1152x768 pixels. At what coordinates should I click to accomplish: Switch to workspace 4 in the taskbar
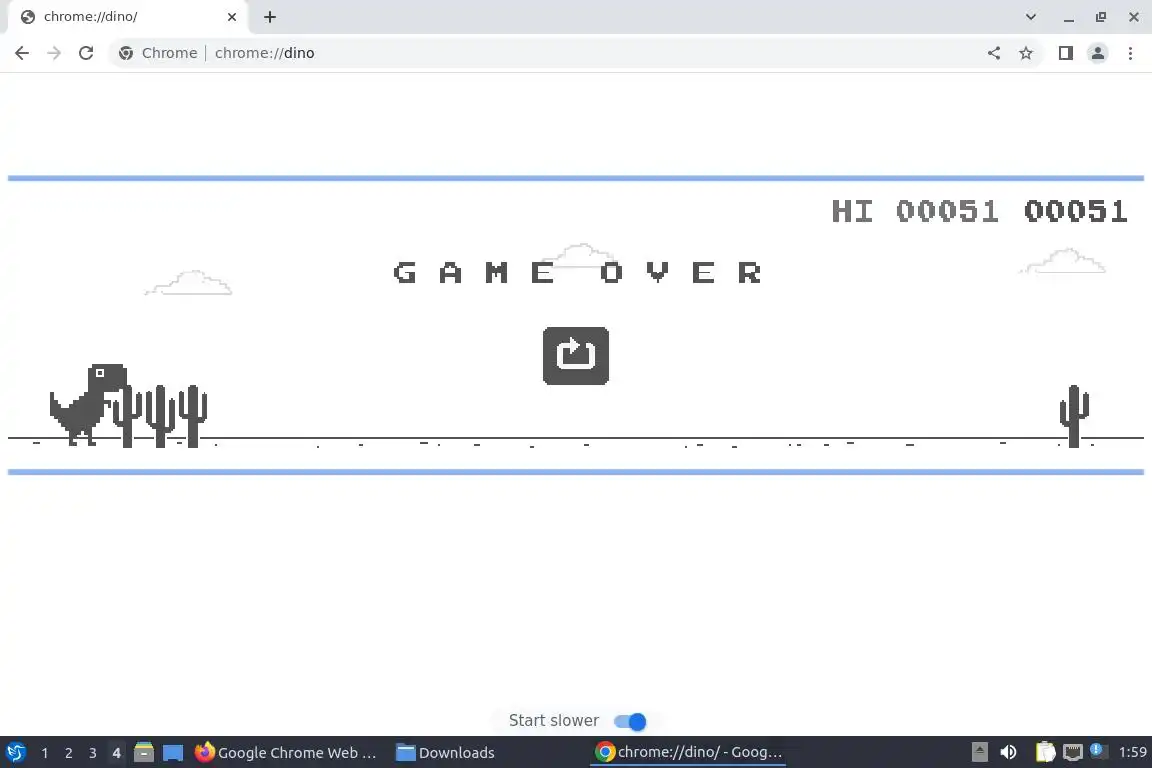pos(116,753)
